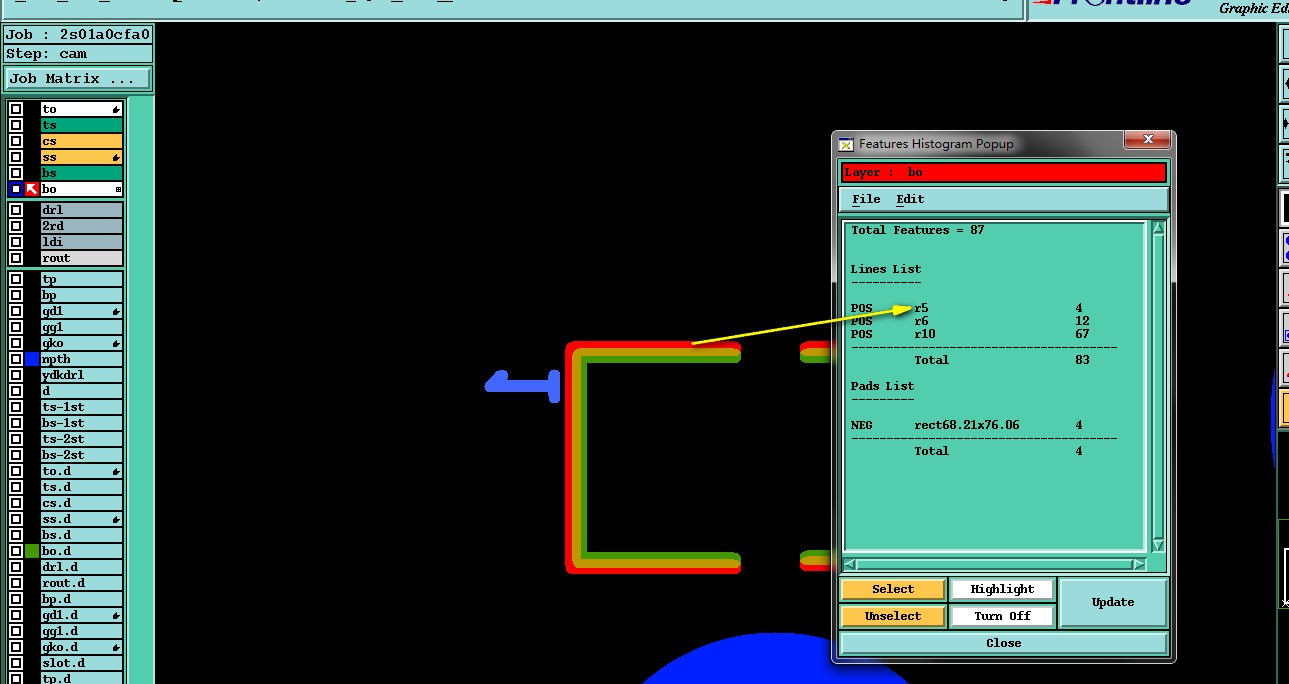Open the Edit menu in histogram popup
This screenshot has height=684, width=1289.
(x=910, y=199)
